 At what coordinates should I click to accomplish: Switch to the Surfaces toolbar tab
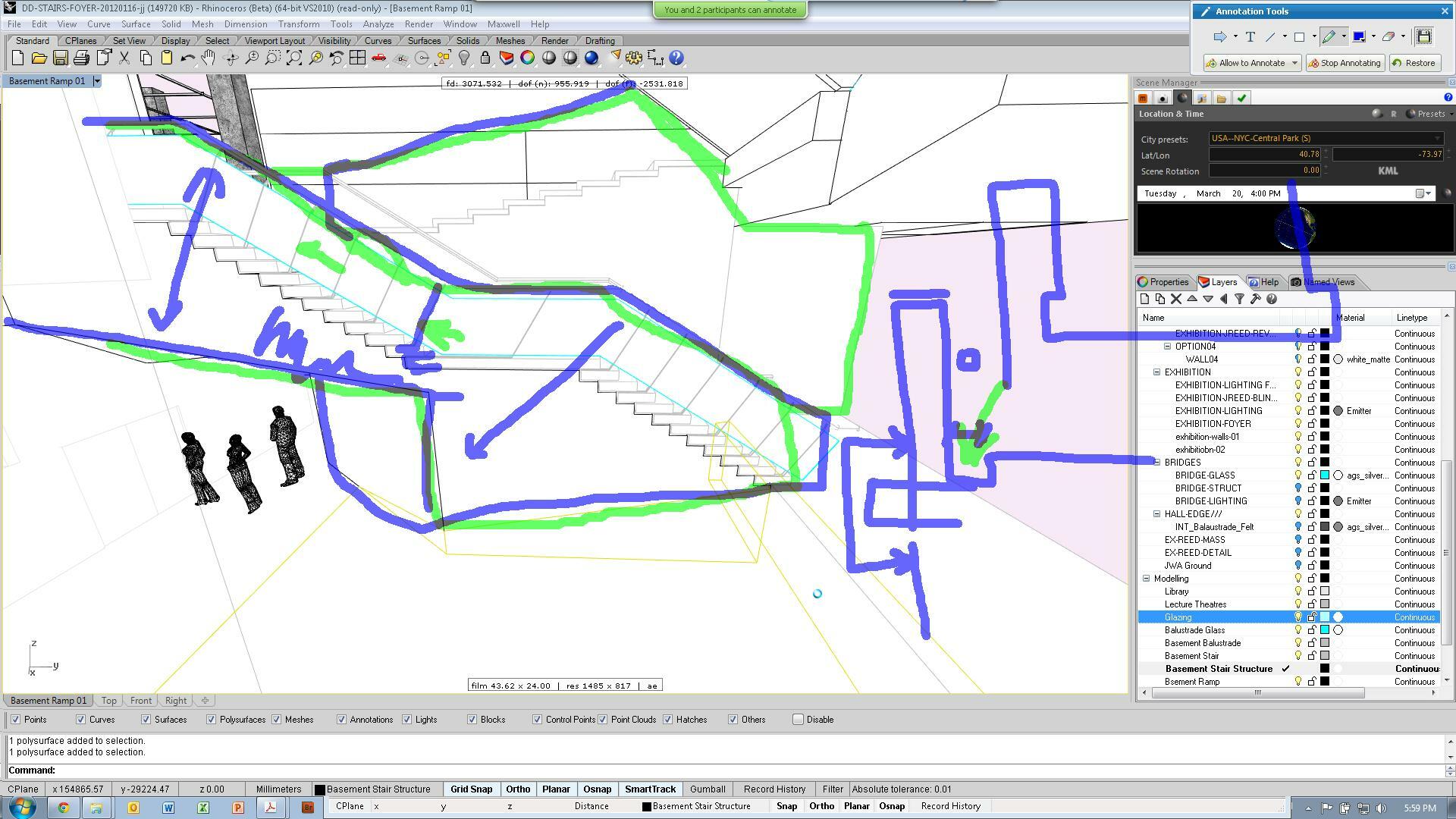424,41
